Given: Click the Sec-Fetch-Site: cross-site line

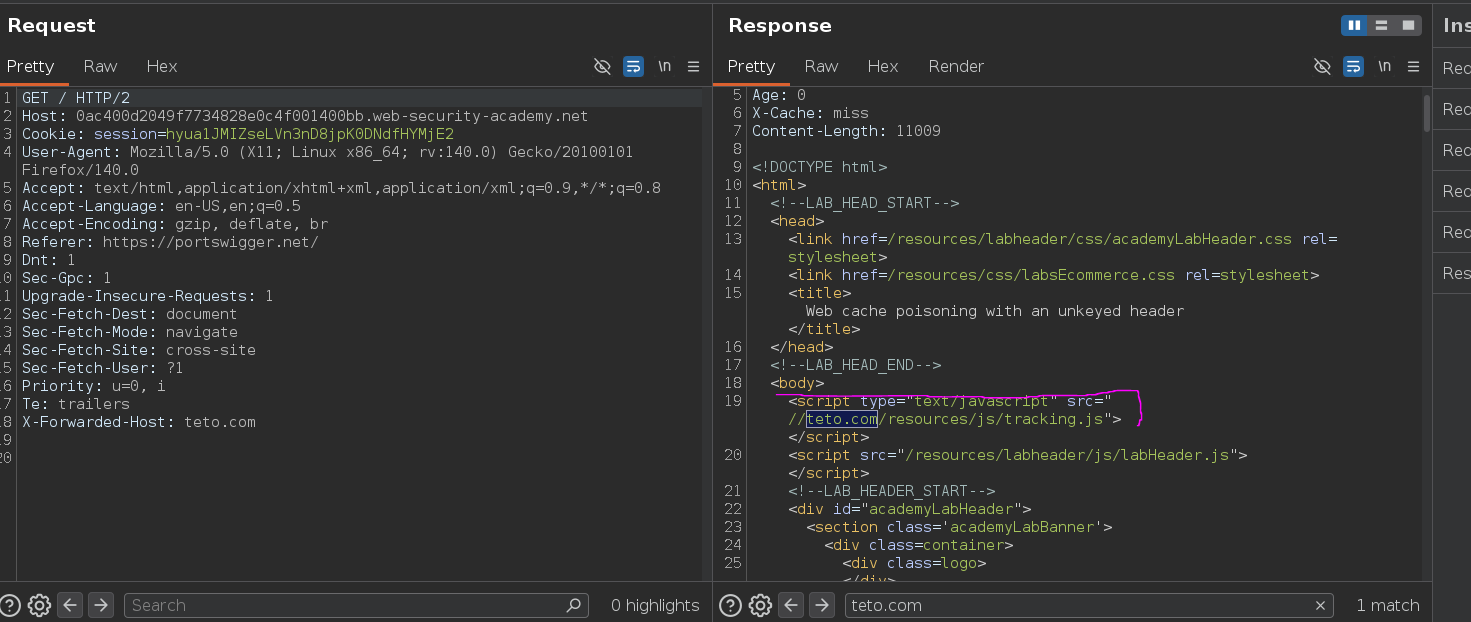Looking at the screenshot, I should (139, 350).
